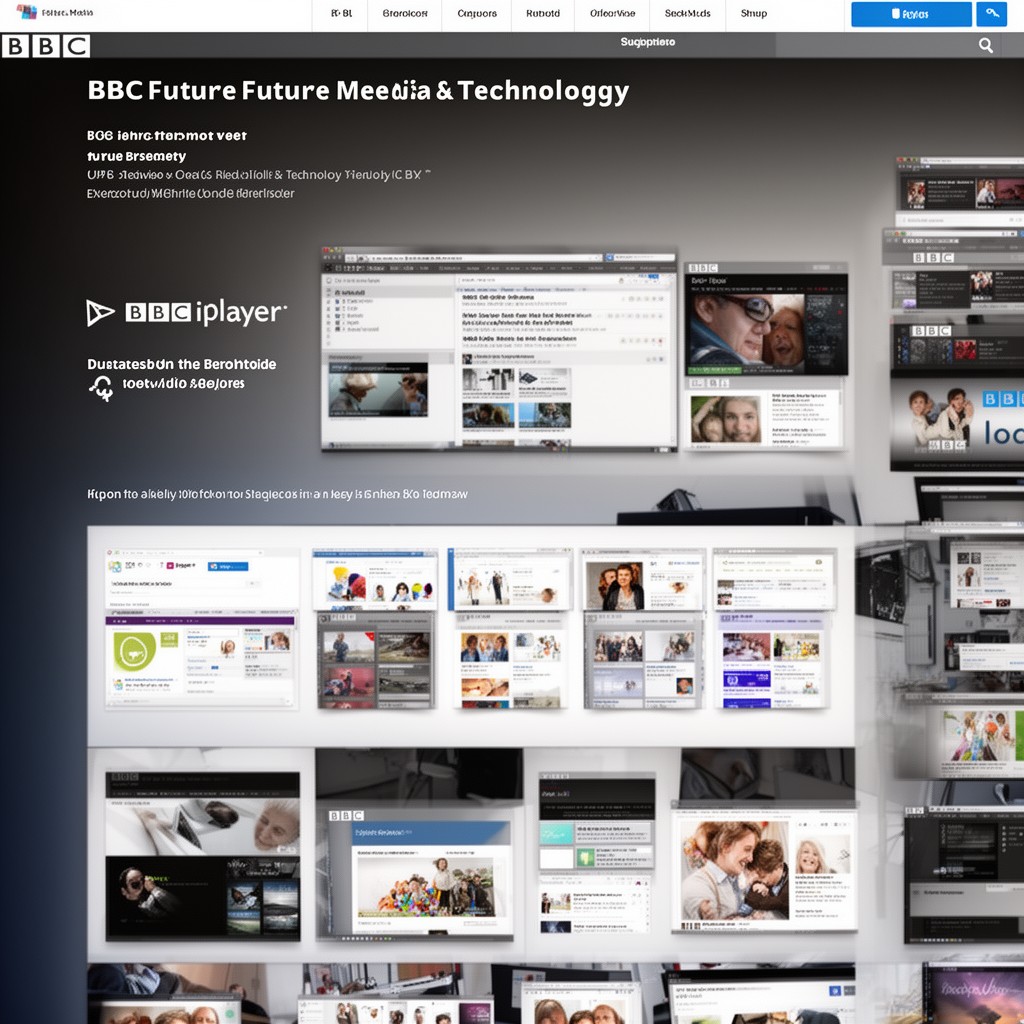This screenshot has width=1024, height=1024.
Task: Click the 'BBC Future Media & Technology' heading
Action: pos(358,91)
